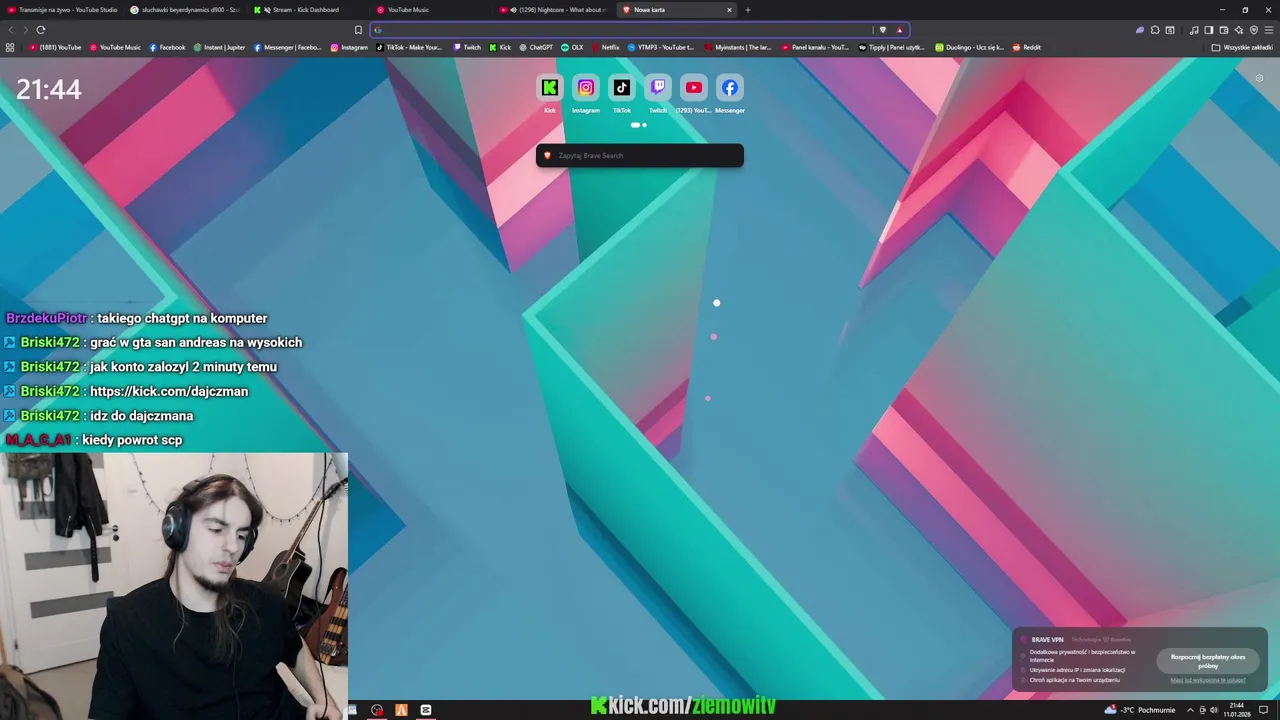Open the Brave main hamburger menu

1269,30
